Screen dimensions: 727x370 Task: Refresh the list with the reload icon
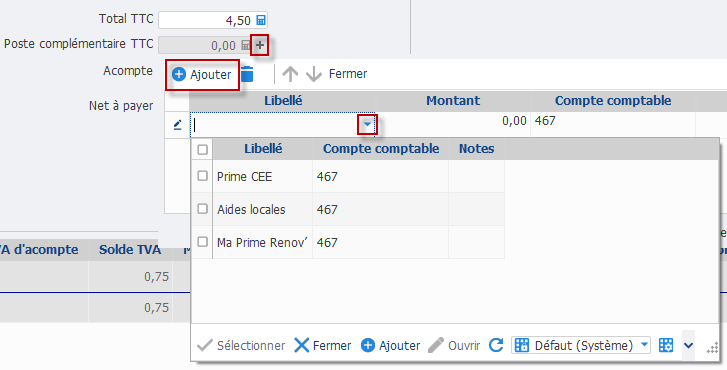click(x=496, y=345)
